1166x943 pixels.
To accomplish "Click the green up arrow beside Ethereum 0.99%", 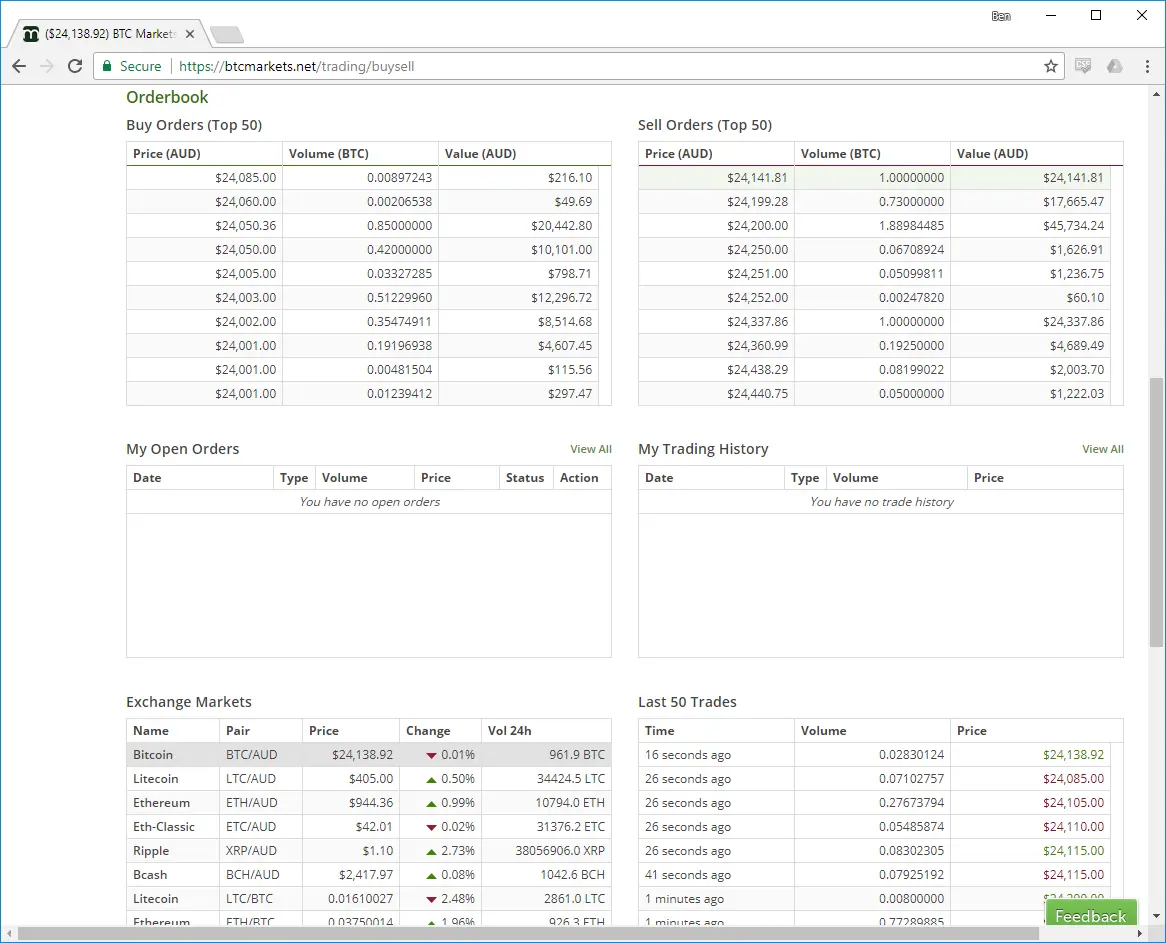I will pos(431,803).
